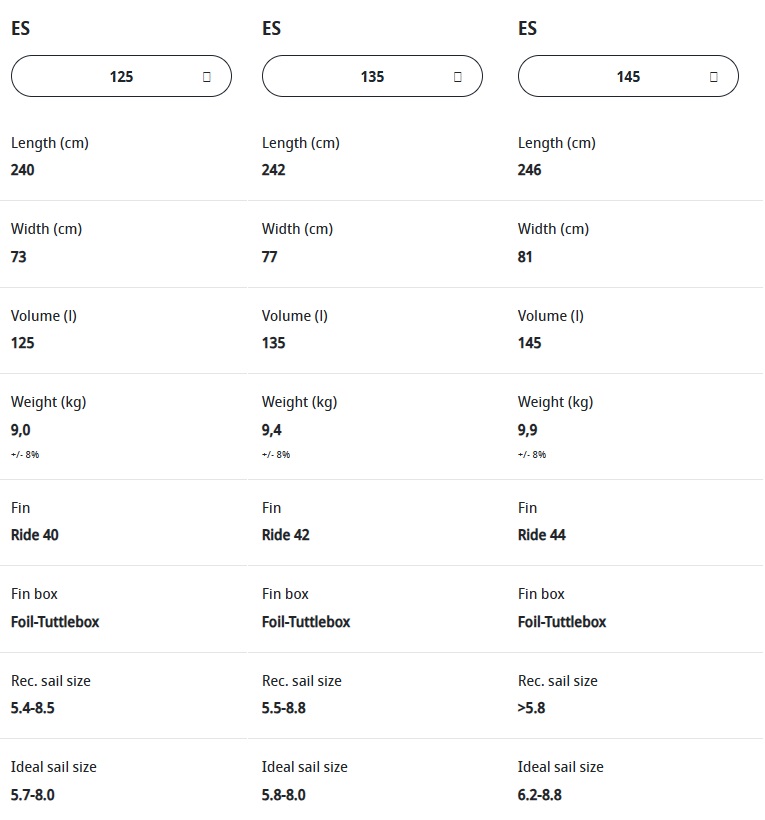Screen dimensions: 765x820
Task: Click the arrow icon in the 135 selector
Action: coord(458,77)
